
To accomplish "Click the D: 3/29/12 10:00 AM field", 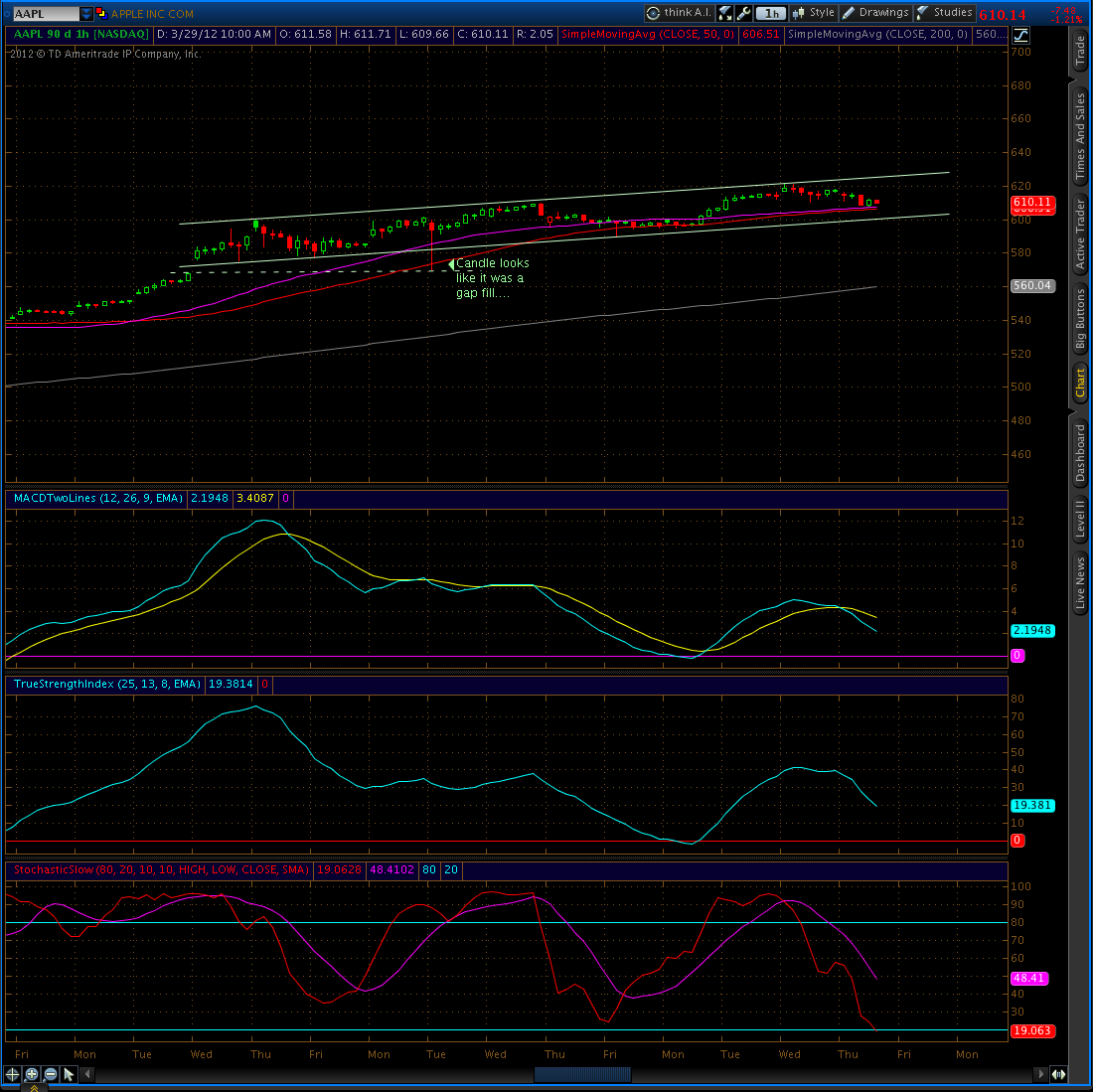I will pos(214,34).
